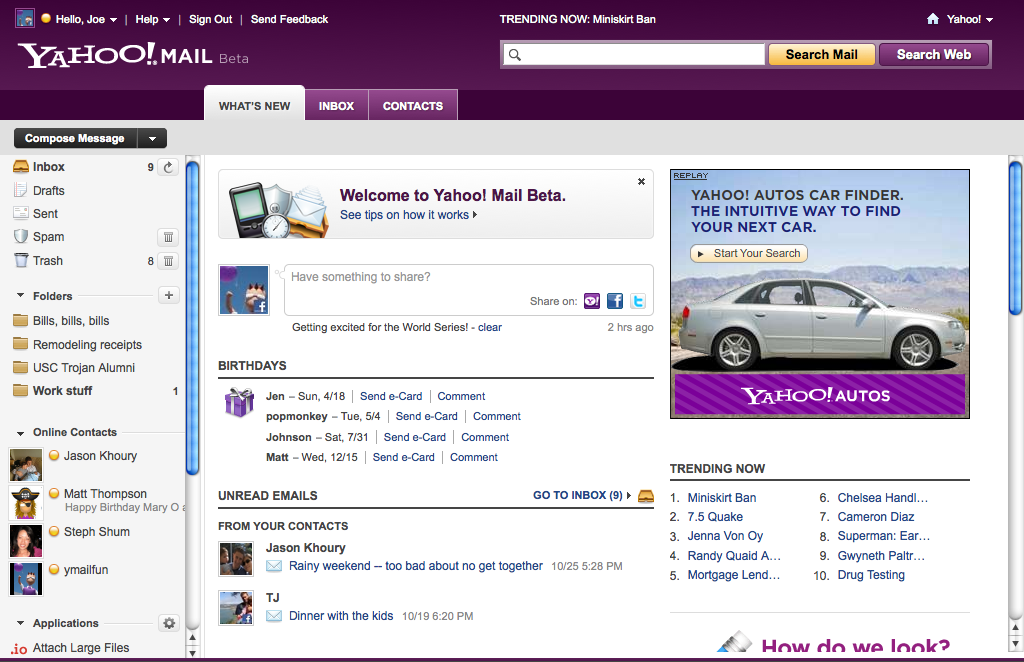Open Dinner with the kids email
Viewport: 1024px width, 662px height.
(x=341, y=616)
